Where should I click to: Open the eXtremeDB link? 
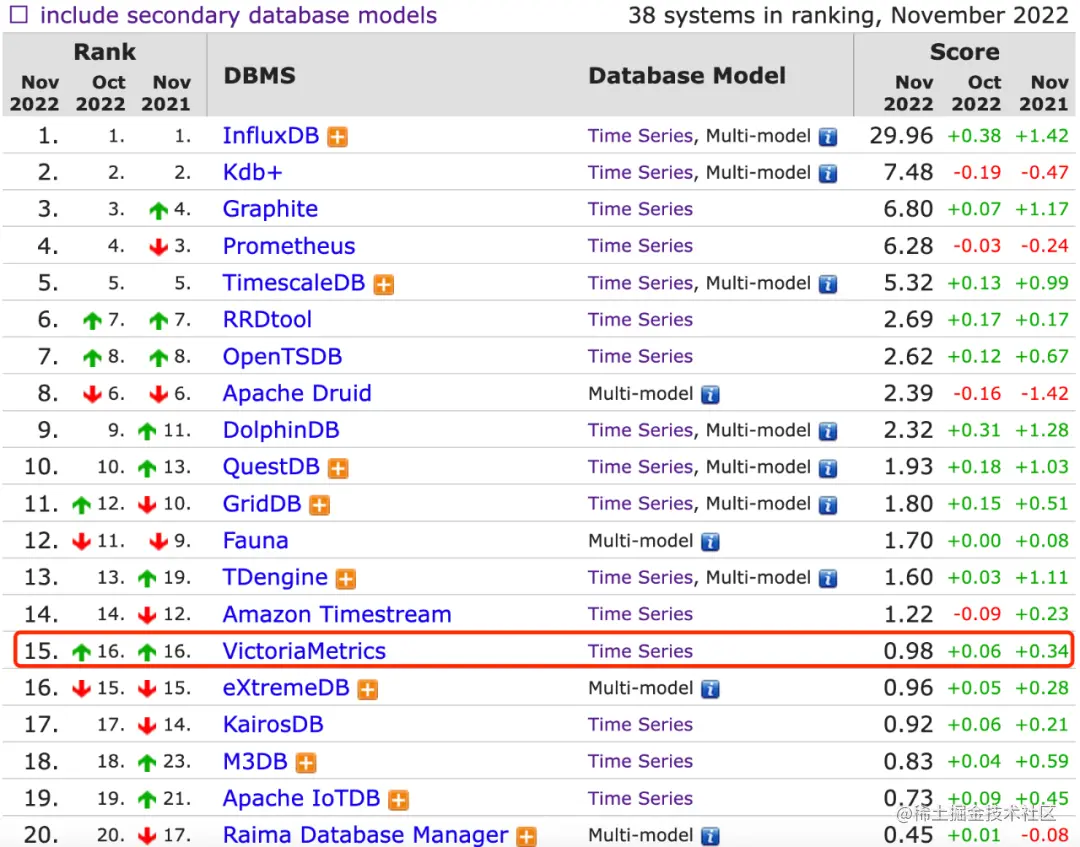coord(286,688)
